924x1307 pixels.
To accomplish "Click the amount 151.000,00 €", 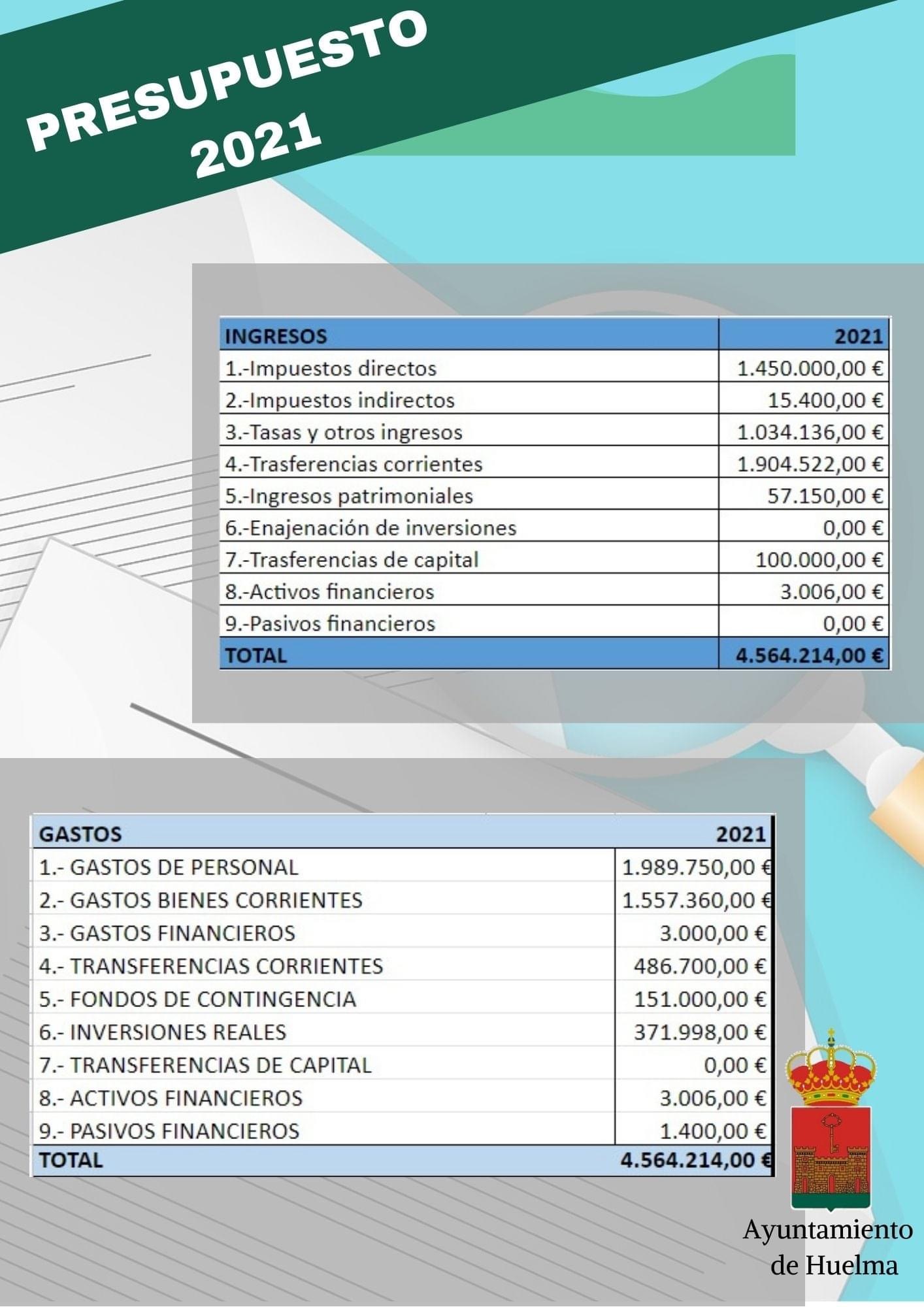I will coord(700,999).
